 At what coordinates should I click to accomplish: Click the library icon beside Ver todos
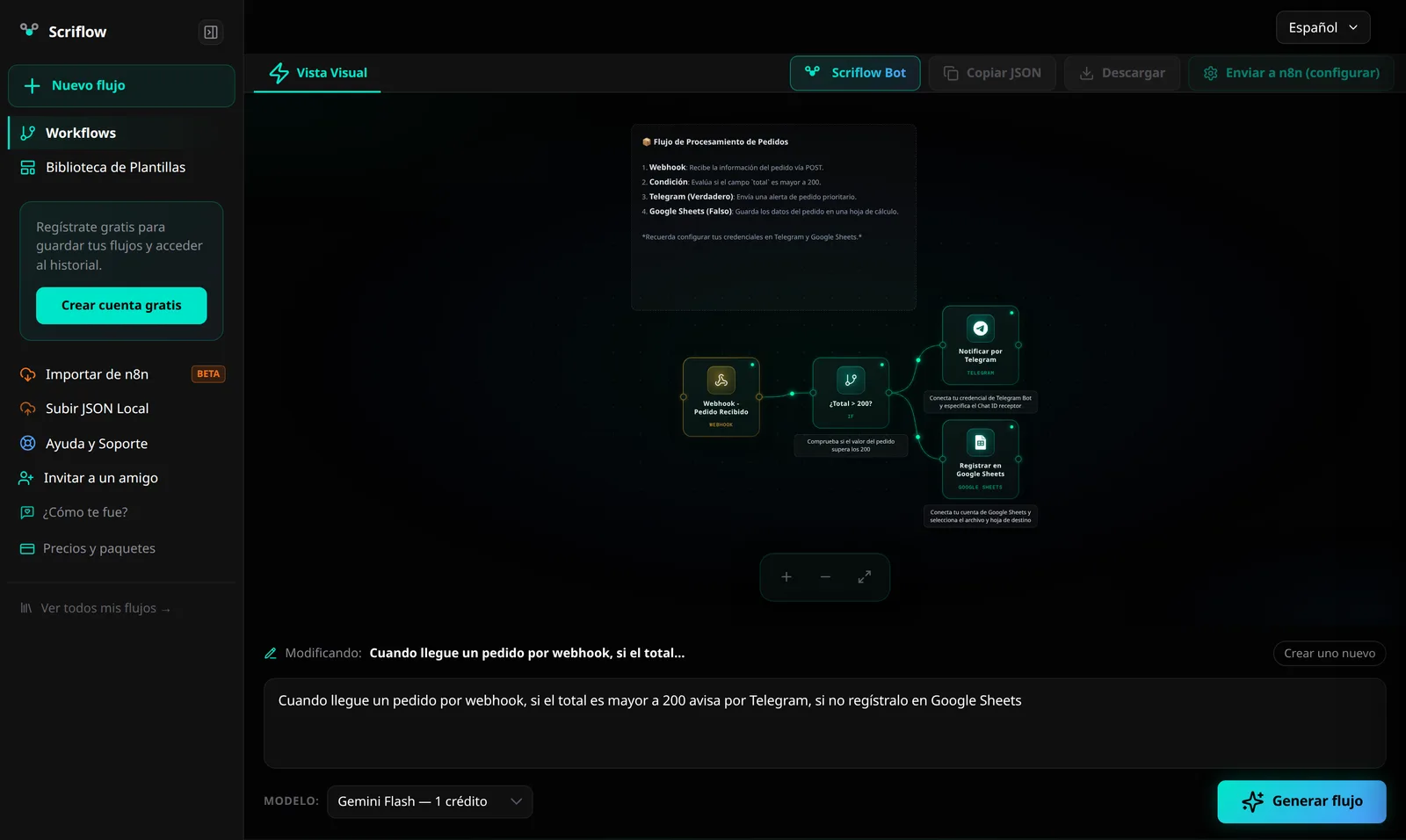coord(26,608)
